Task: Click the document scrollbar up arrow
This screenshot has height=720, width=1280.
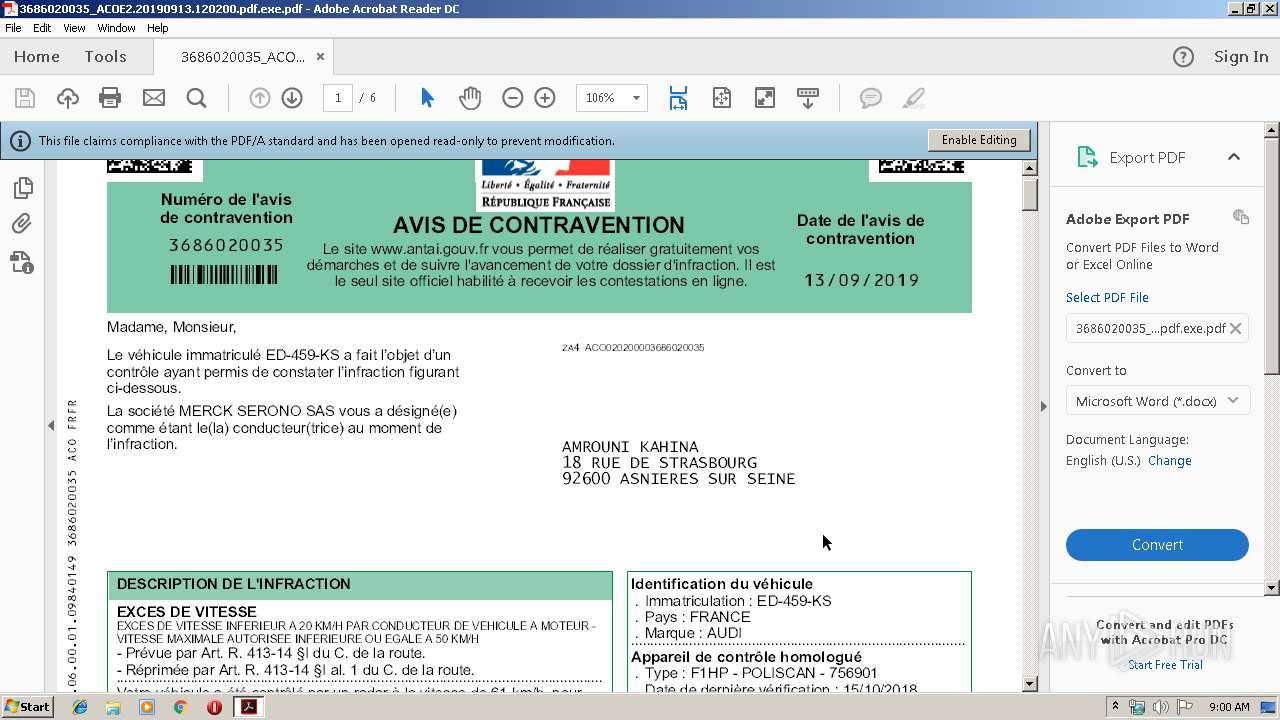Action: (x=1030, y=168)
